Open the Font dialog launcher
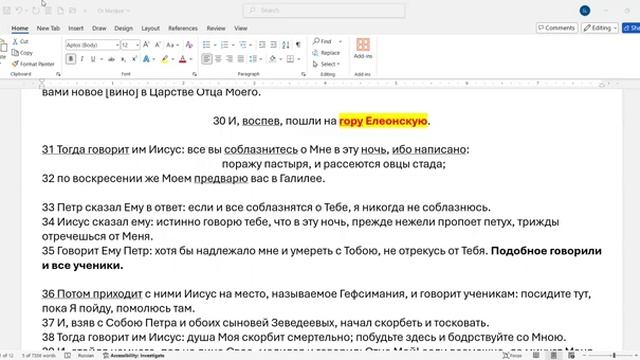This screenshot has width=640, height=360. point(194,74)
